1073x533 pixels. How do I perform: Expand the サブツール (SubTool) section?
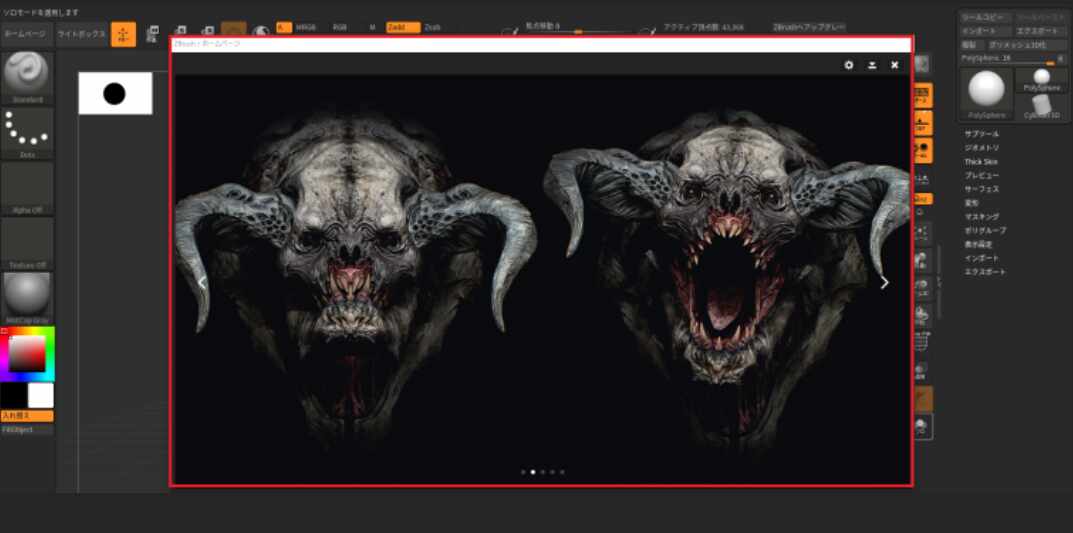pos(981,133)
